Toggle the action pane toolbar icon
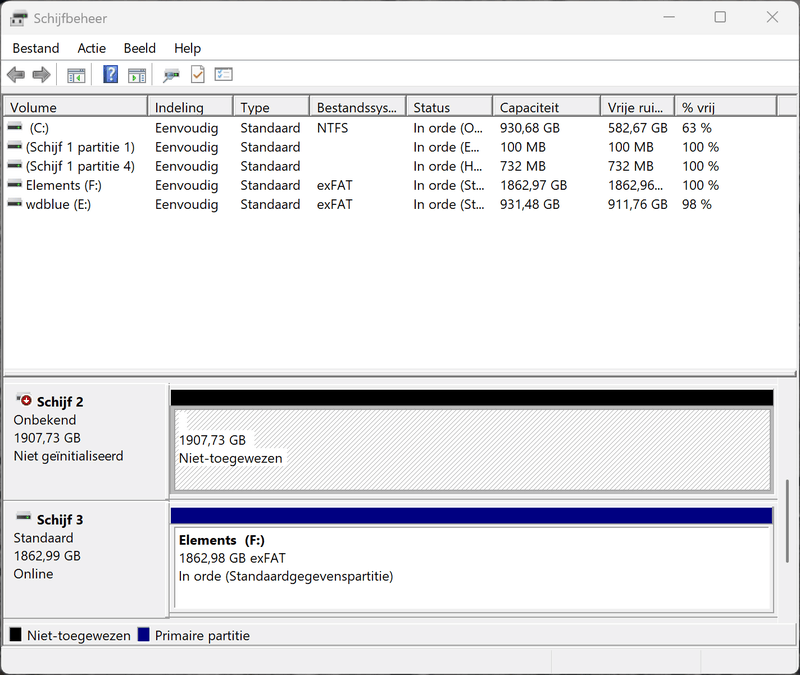 [137, 76]
